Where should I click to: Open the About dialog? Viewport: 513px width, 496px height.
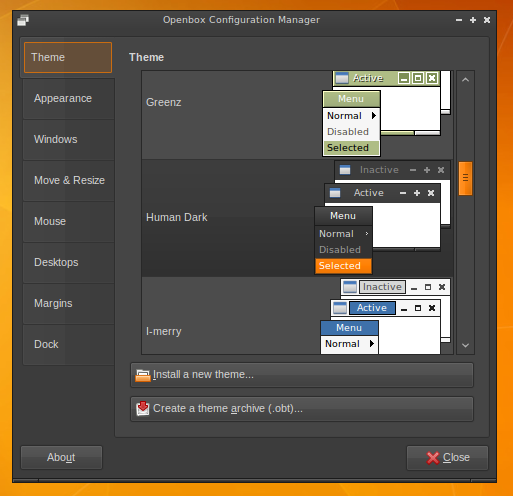click(x=61, y=458)
